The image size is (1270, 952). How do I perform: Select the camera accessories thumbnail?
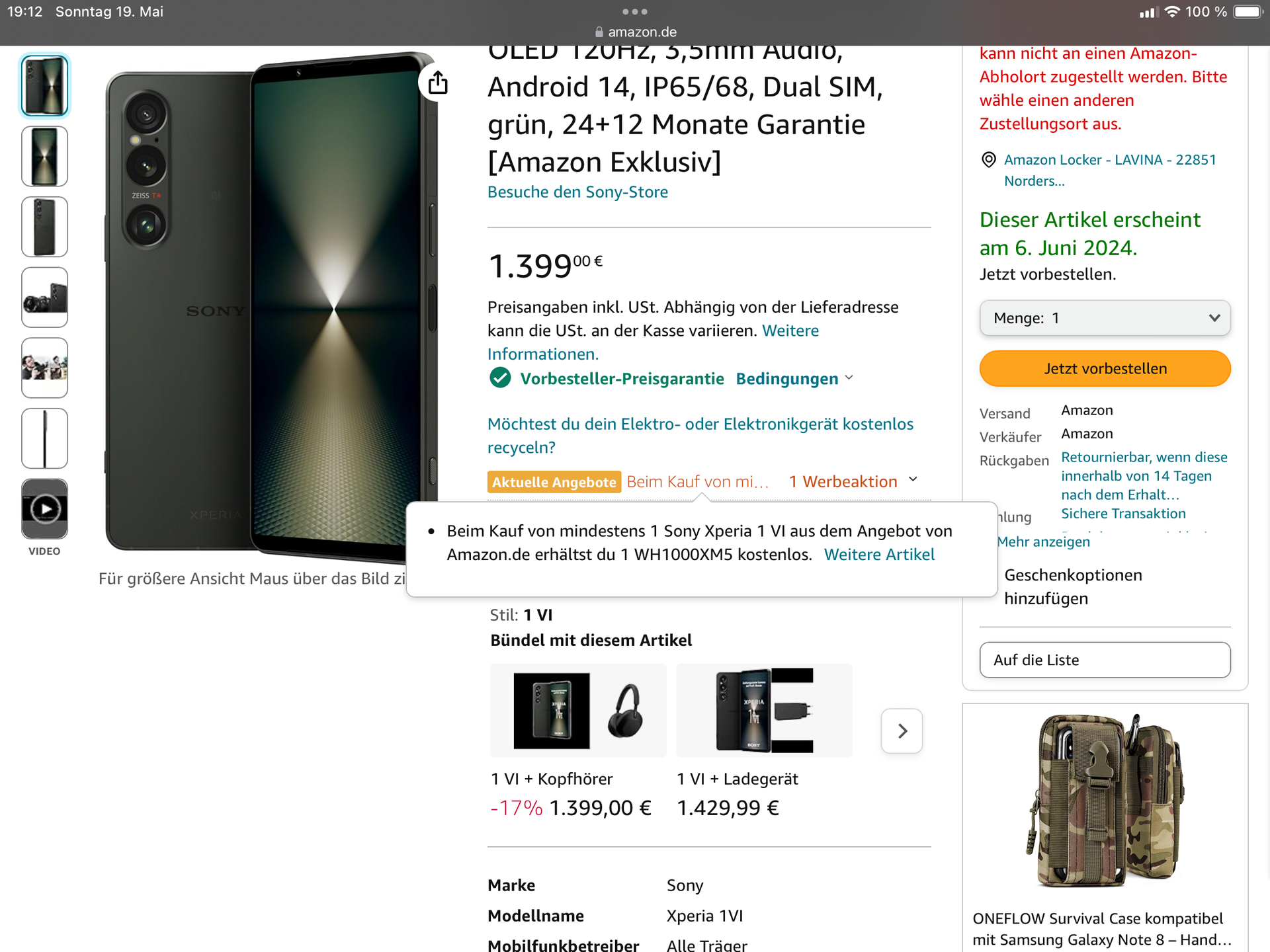click(44, 297)
